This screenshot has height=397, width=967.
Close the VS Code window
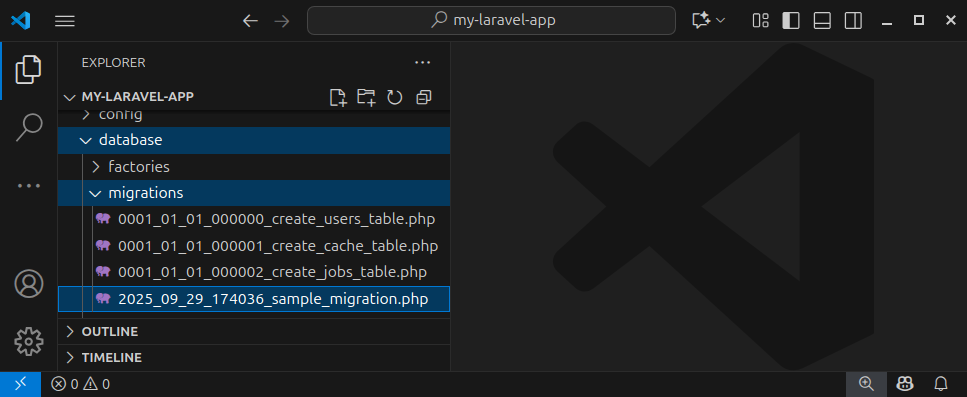coord(950,21)
